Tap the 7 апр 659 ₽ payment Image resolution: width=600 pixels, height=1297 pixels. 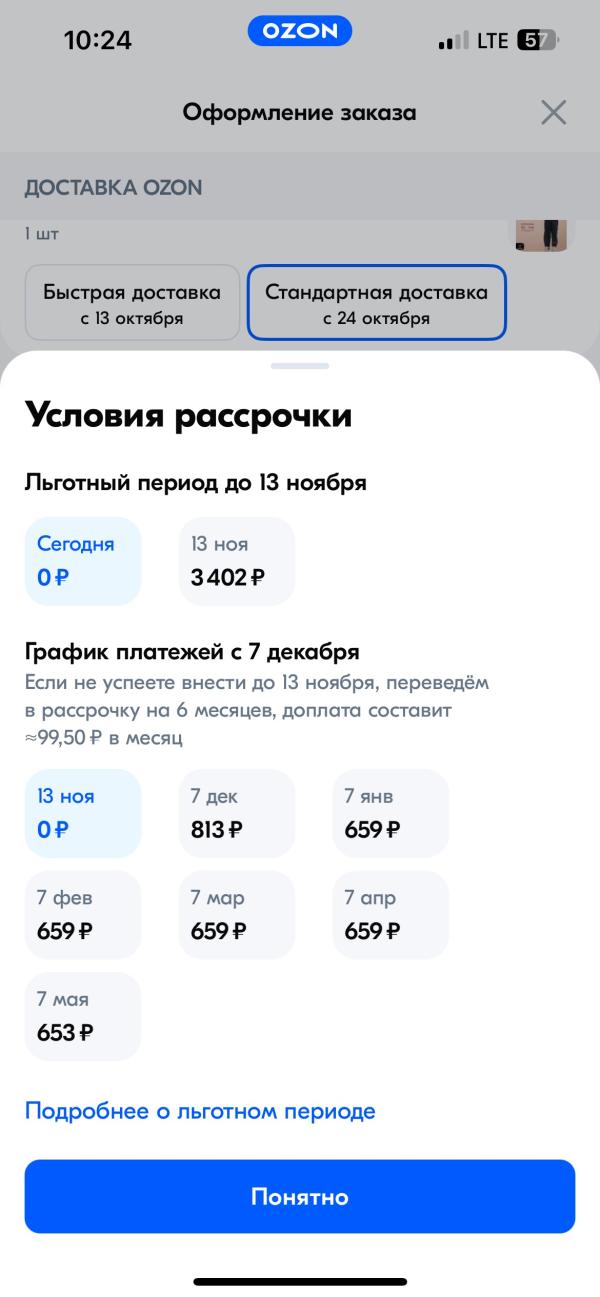coord(391,915)
